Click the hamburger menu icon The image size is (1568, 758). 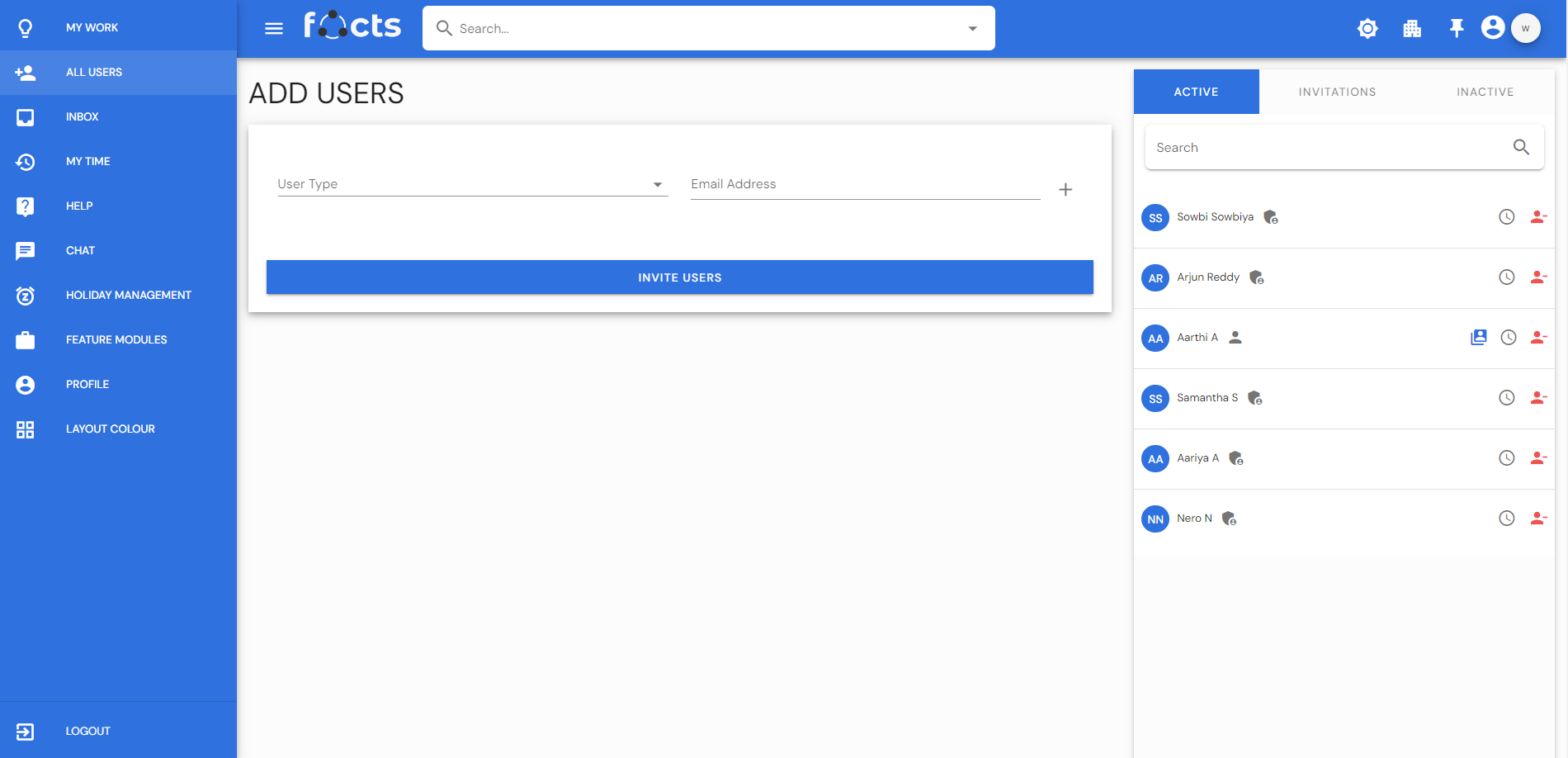pyautogui.click(x=274, y=29)
